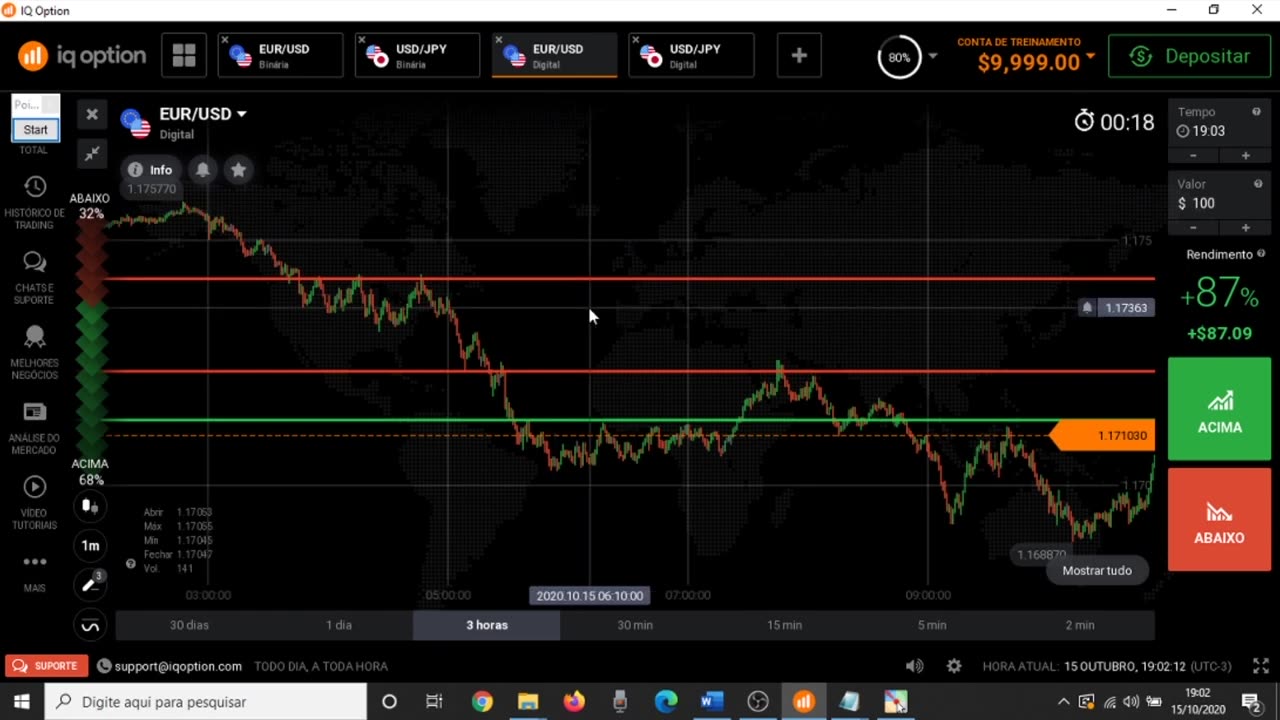Close the EUR/USD Binária tab
The height and width of the screenshot is (720, 1280).
[225, 40]
